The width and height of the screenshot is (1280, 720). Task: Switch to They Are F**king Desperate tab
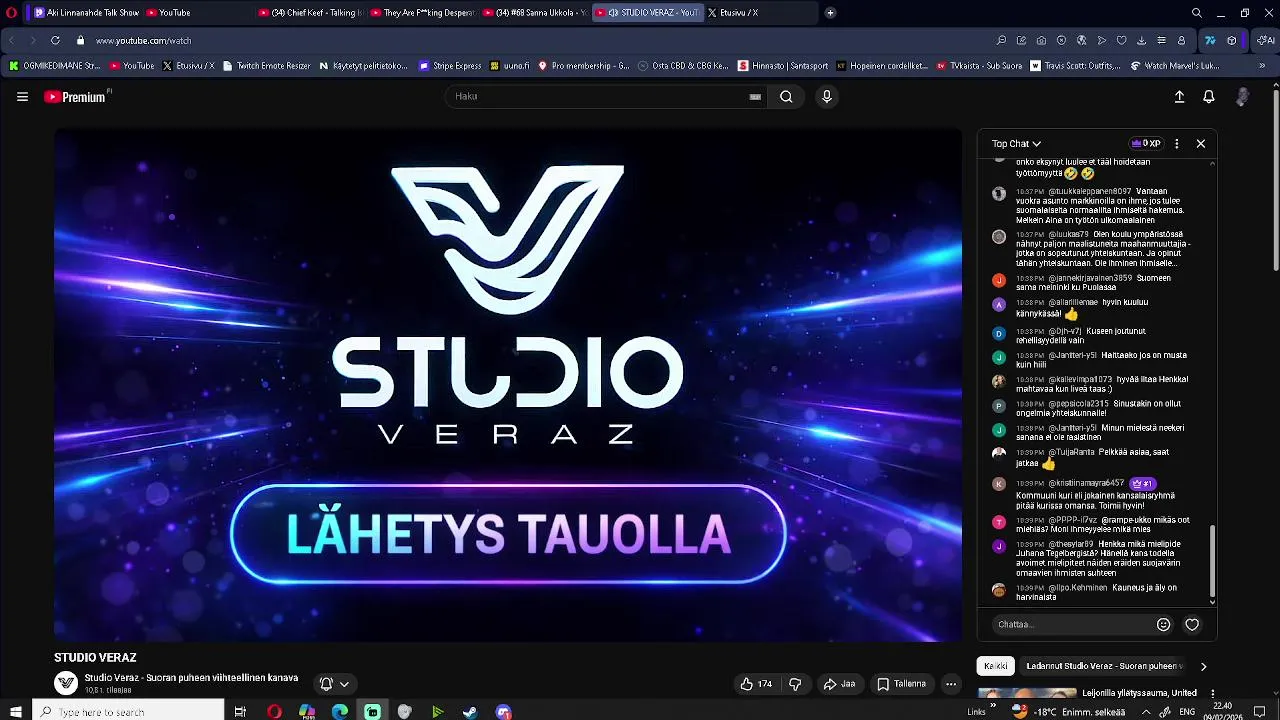pos(422,13)
